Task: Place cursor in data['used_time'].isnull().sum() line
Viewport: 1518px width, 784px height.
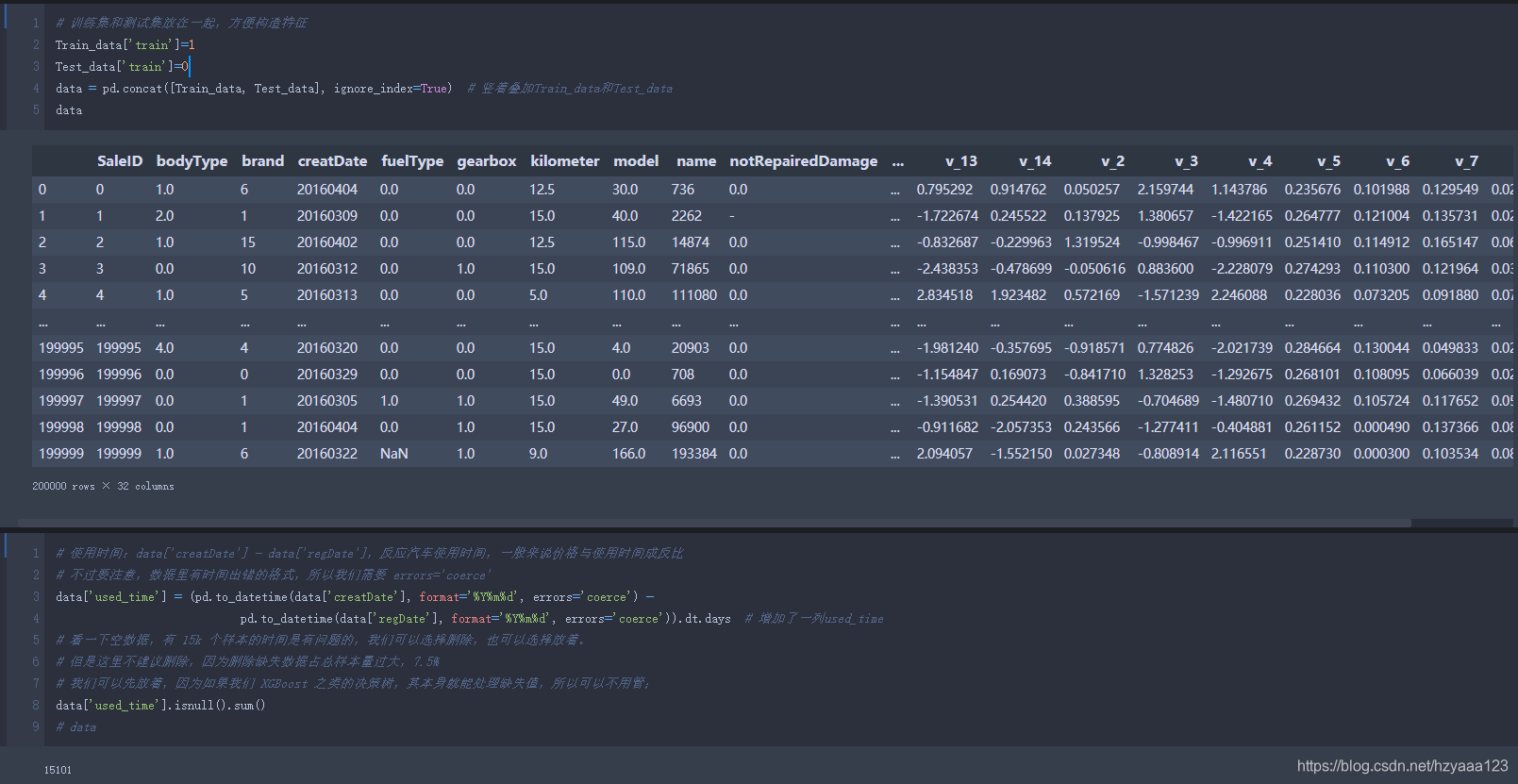Action: click(160, 705)
